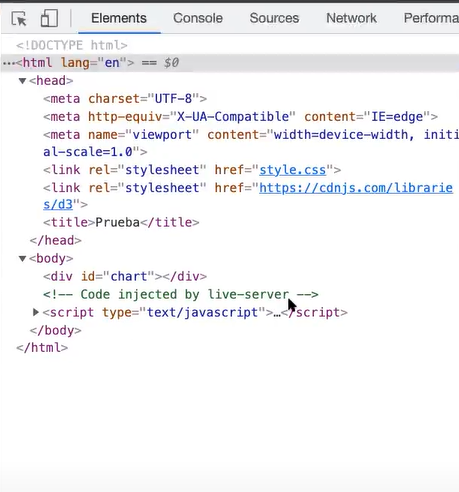
Task: Select the meta http-equiv X-UA-Compatible node
Action: 240,117
